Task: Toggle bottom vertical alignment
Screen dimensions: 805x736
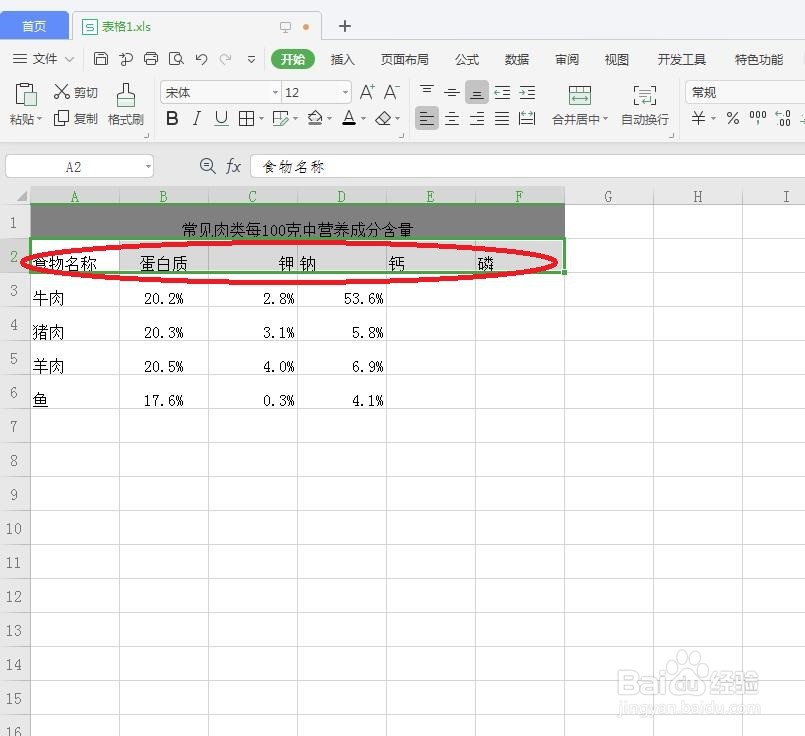Action: (476, 93)
